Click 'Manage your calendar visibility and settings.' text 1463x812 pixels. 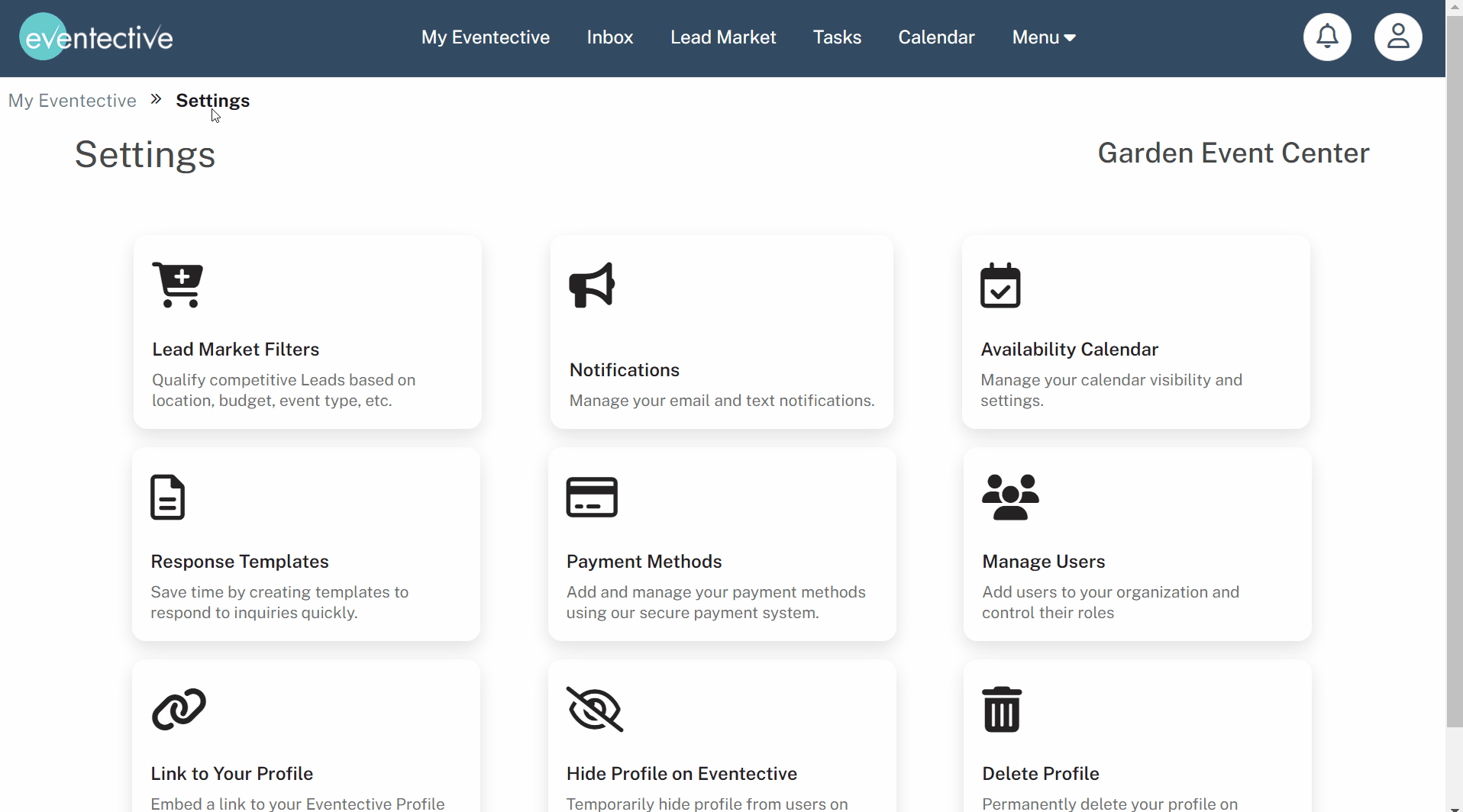pyautogui.click(x=1112, y=390)
